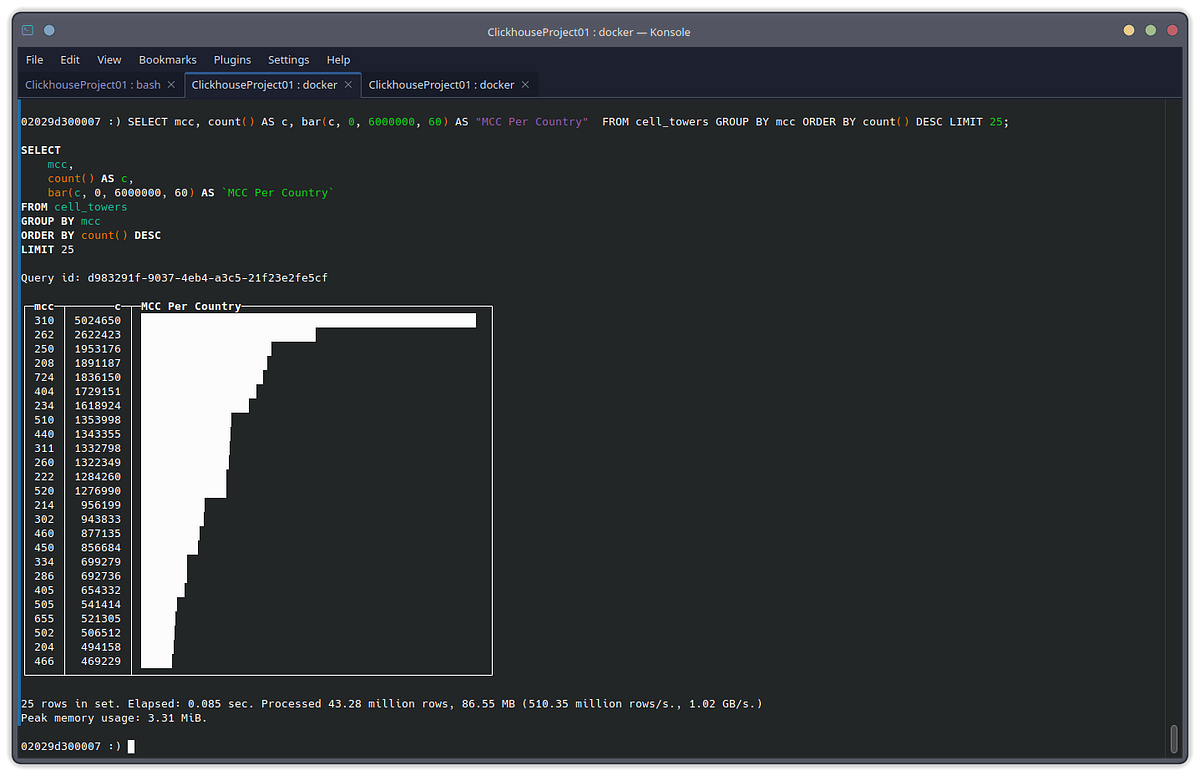The width and height of the screenshot is (1200, 776).
Task: Open the Help menu
Action: pyautogui.click(x=338, y=59)
